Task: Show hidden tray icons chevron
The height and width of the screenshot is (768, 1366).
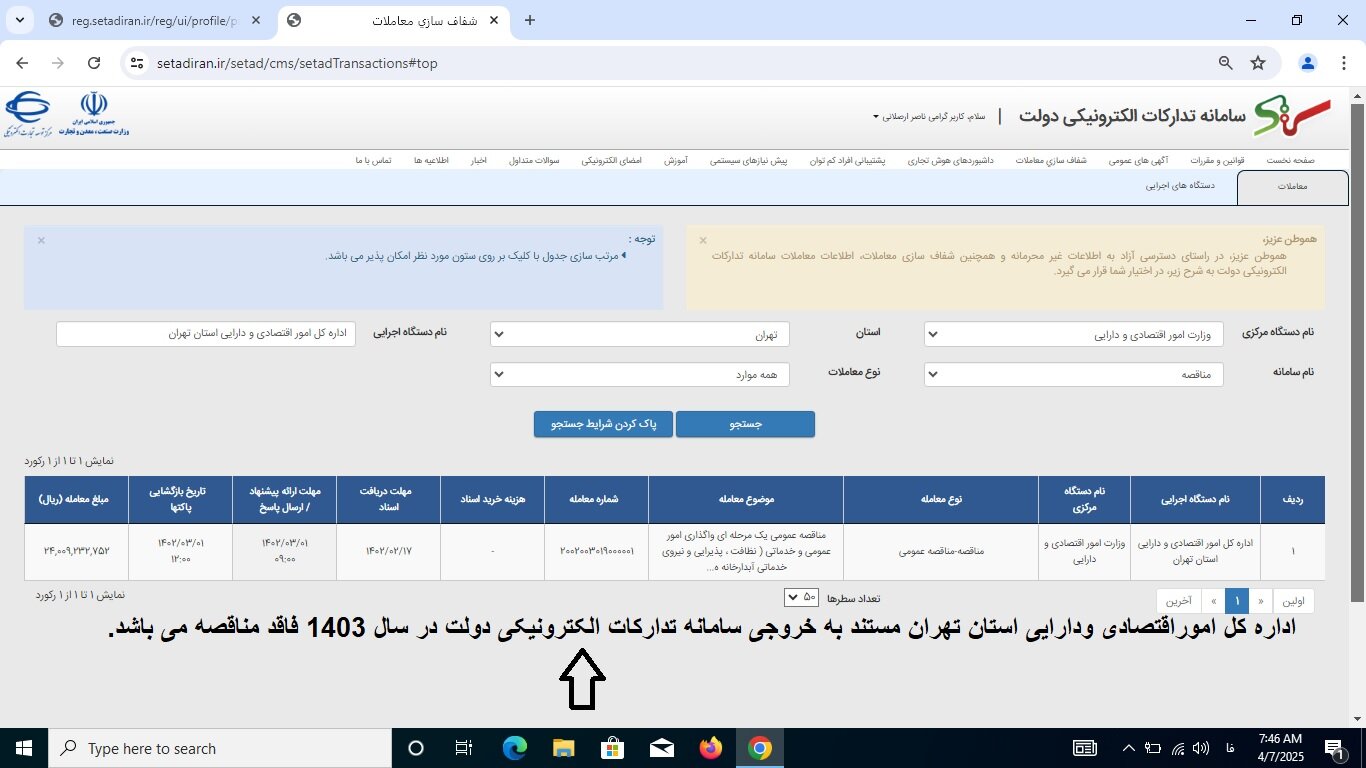Action: tap(1129, 748)
